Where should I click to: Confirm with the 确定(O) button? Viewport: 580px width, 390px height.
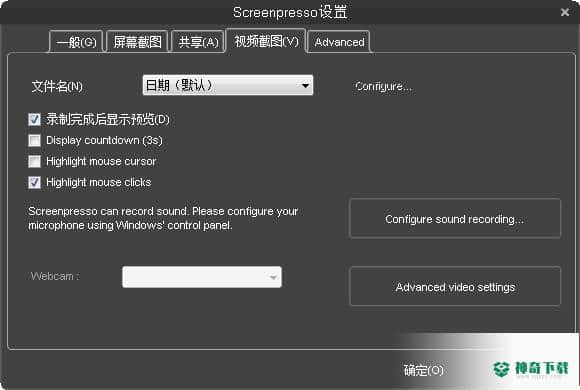click(x=424, y=370)
